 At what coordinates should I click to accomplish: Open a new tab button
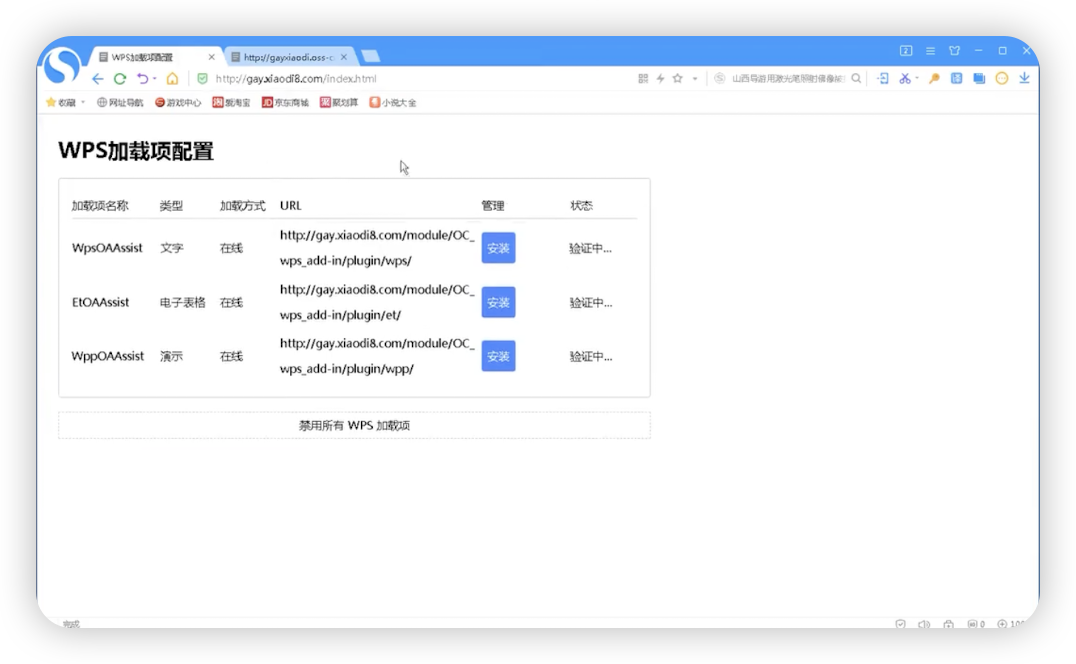371,56
